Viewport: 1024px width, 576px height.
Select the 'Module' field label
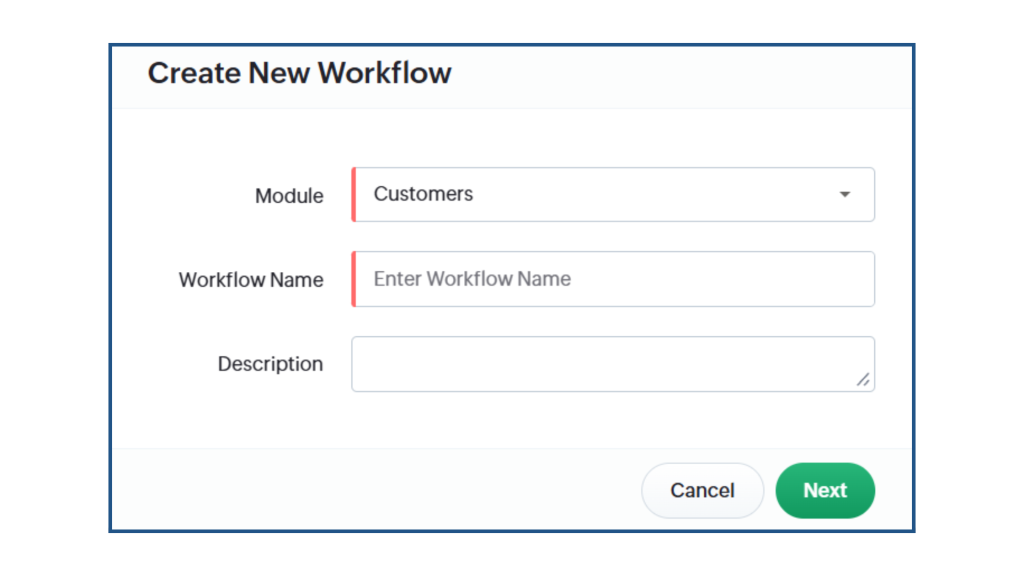(x=289, y=196)
